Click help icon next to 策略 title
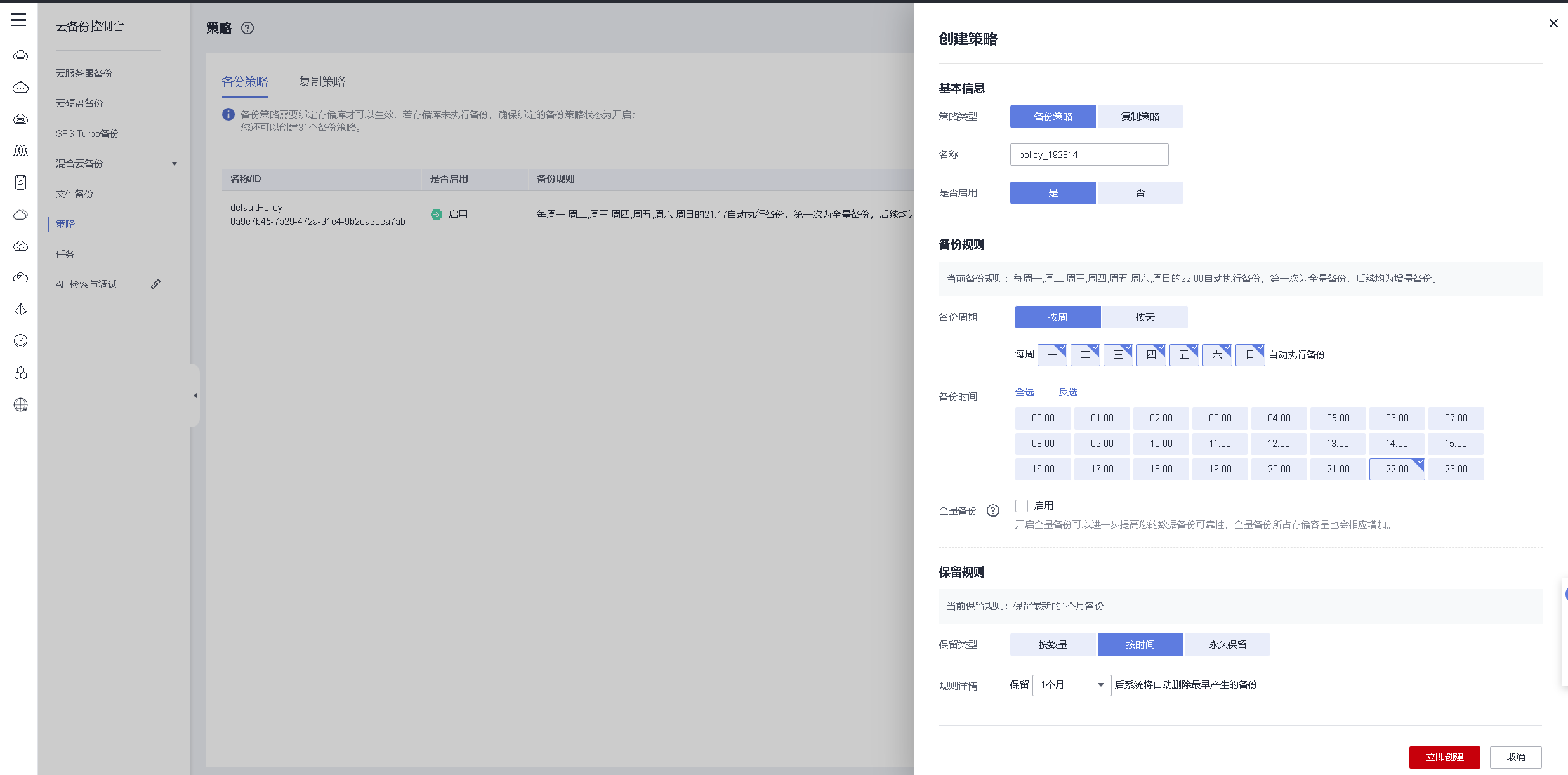 (247, 28)
